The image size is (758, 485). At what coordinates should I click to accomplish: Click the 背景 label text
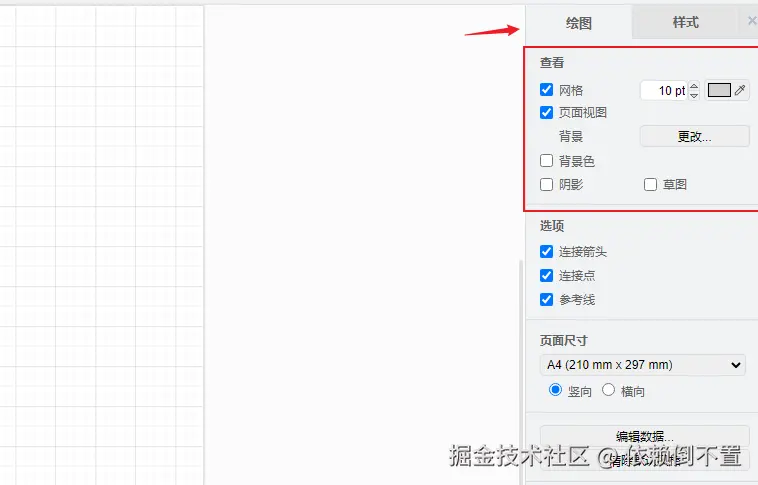[x=571, y=136]
